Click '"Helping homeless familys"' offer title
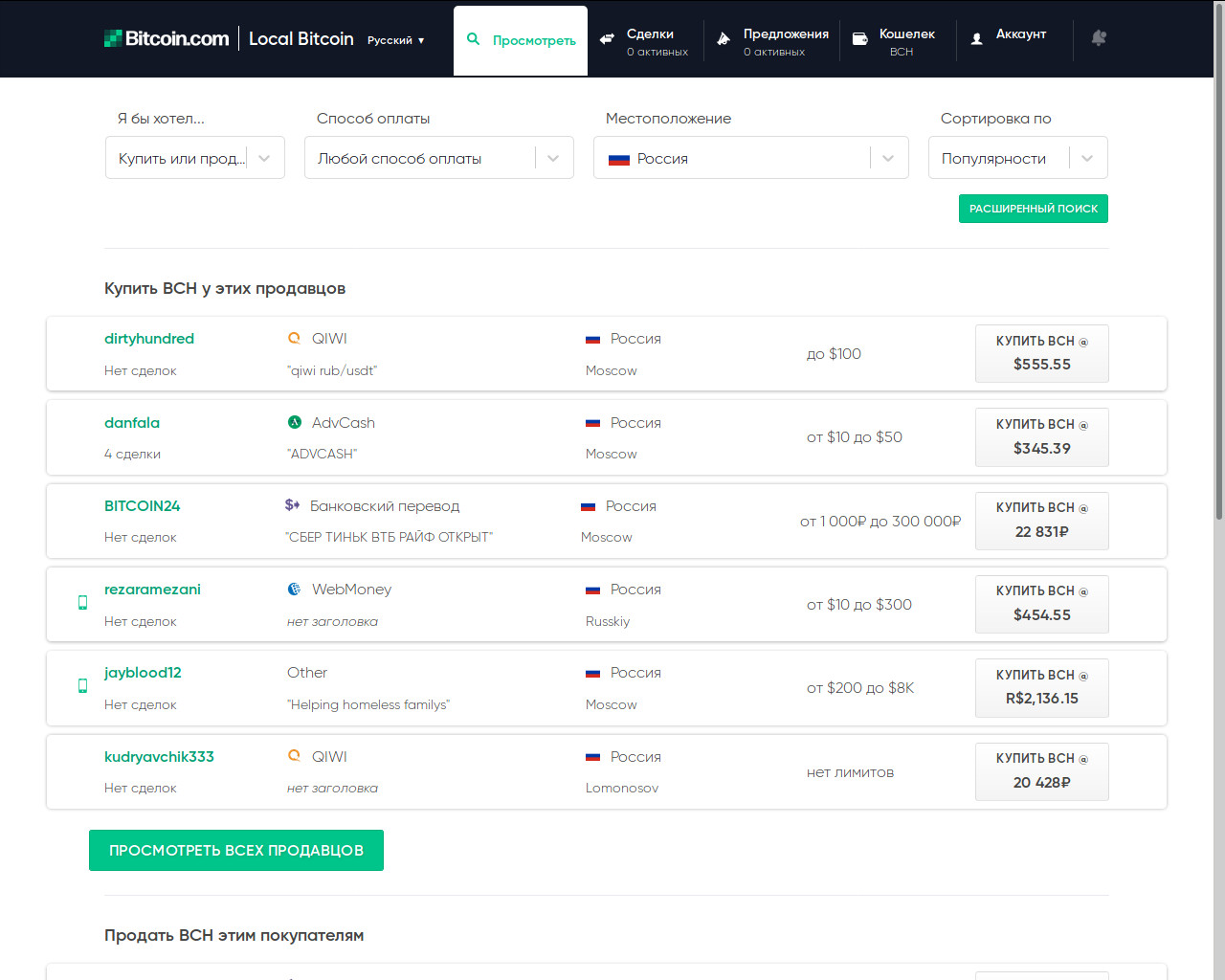Screen dimensions: 1225x980 pos(368,704)
